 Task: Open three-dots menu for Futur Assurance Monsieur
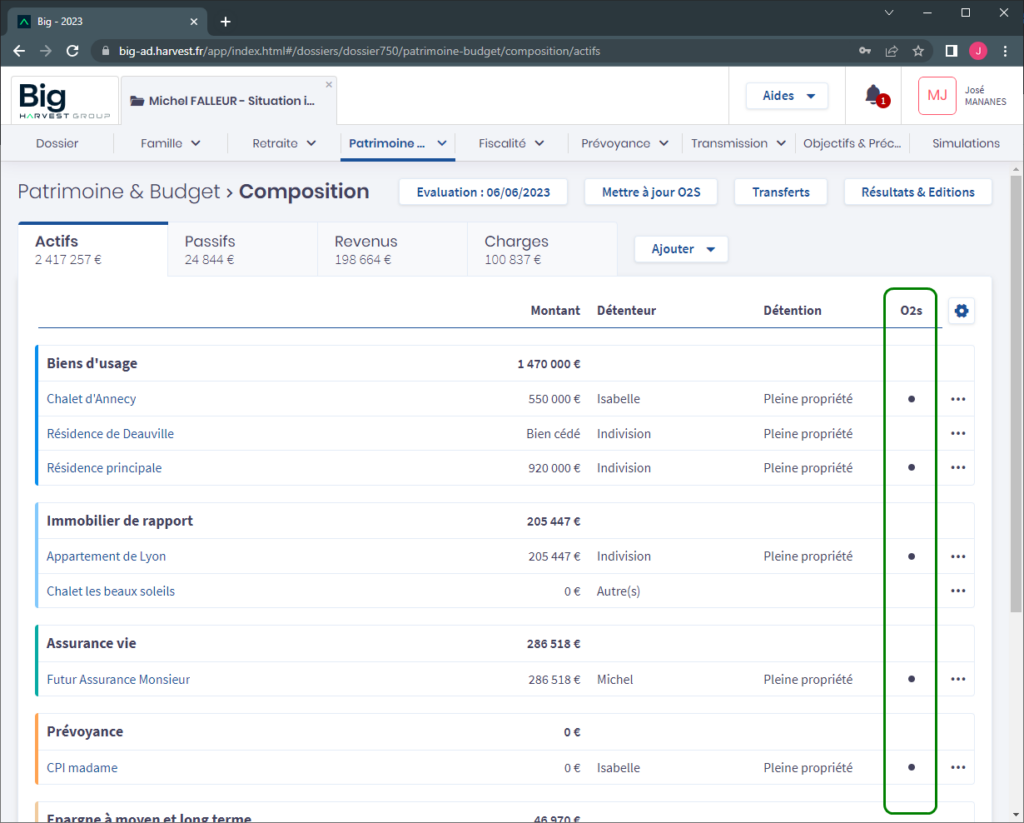pyautogui.click(x=958, y=680)
